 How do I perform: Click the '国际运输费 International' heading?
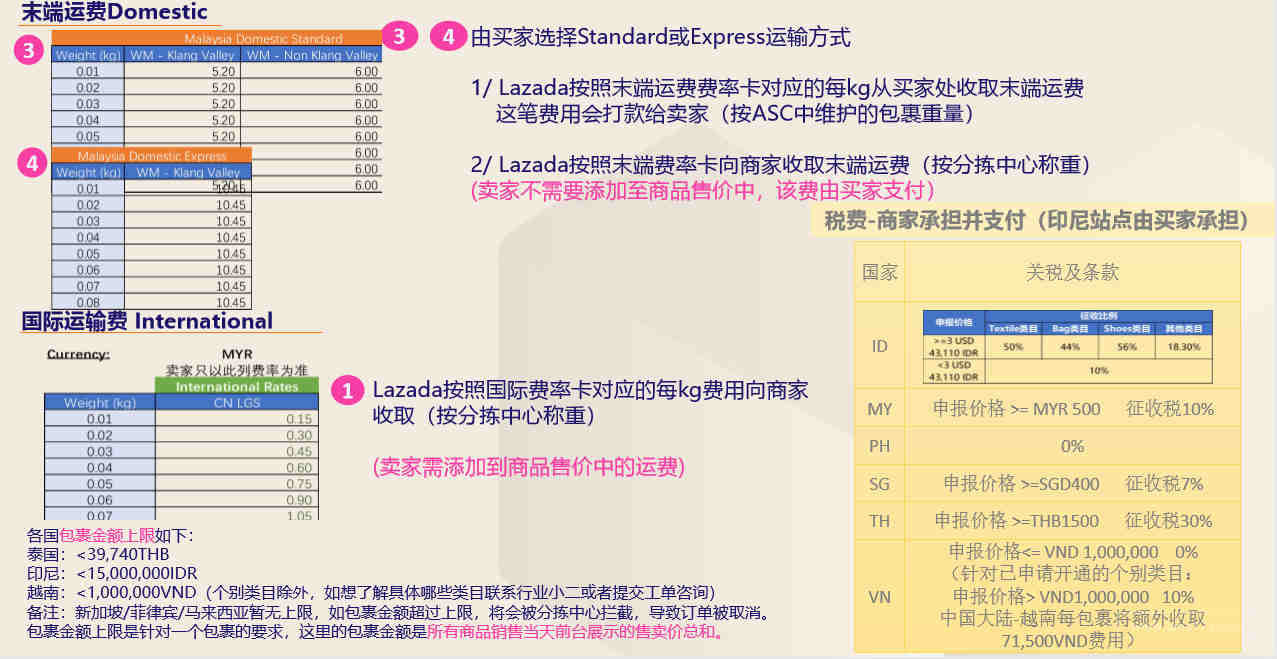coord(147,321)
